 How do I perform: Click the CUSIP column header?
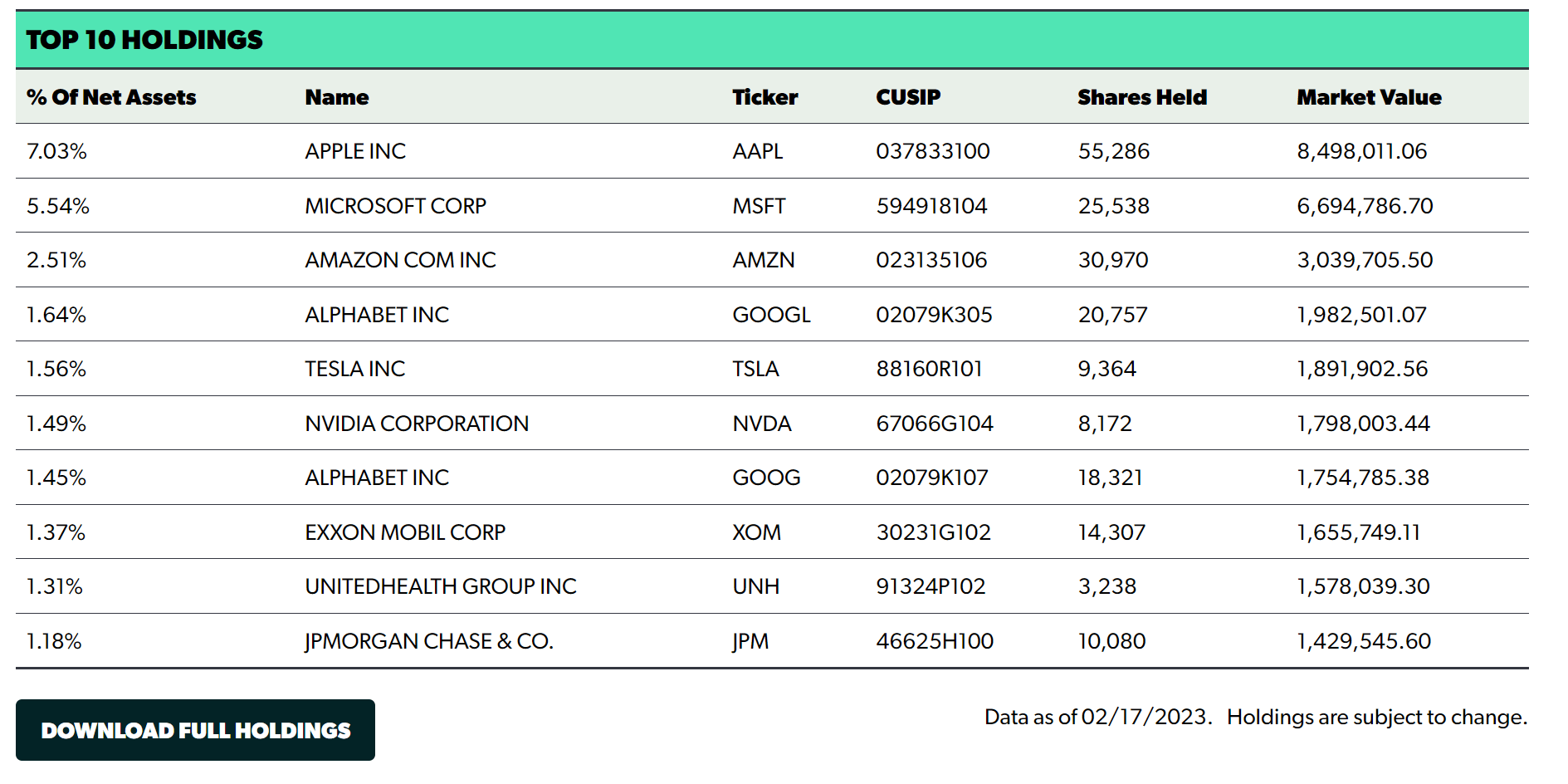coord(907,96)
